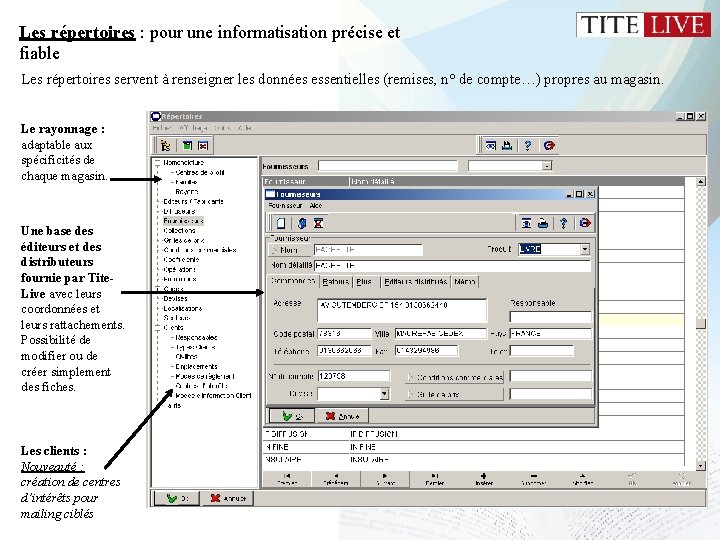Click in the Adresse text box
The height and width of the screenshot is (540, 720).
pyautogui.click(x=402, y=310)
